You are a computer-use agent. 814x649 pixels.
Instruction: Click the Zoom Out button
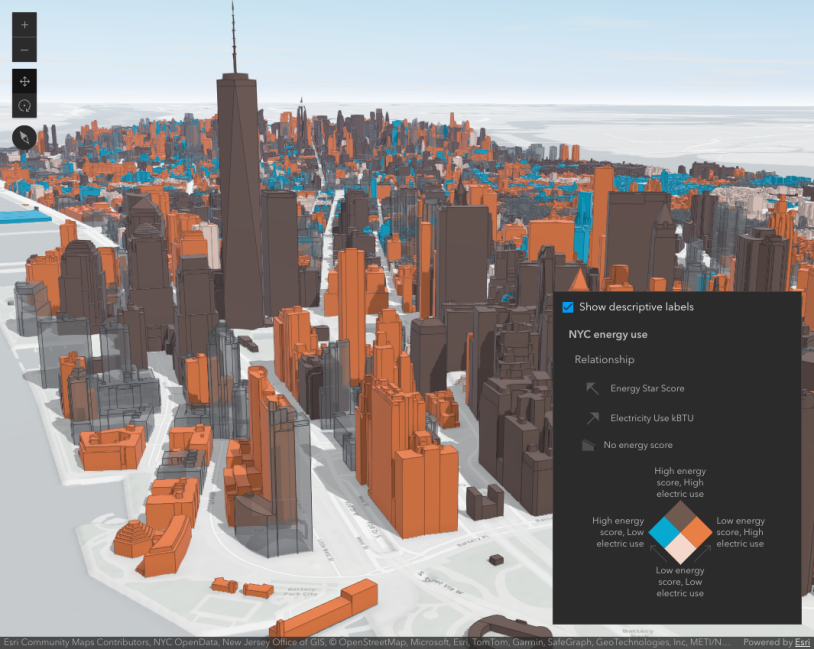point(22,49)
